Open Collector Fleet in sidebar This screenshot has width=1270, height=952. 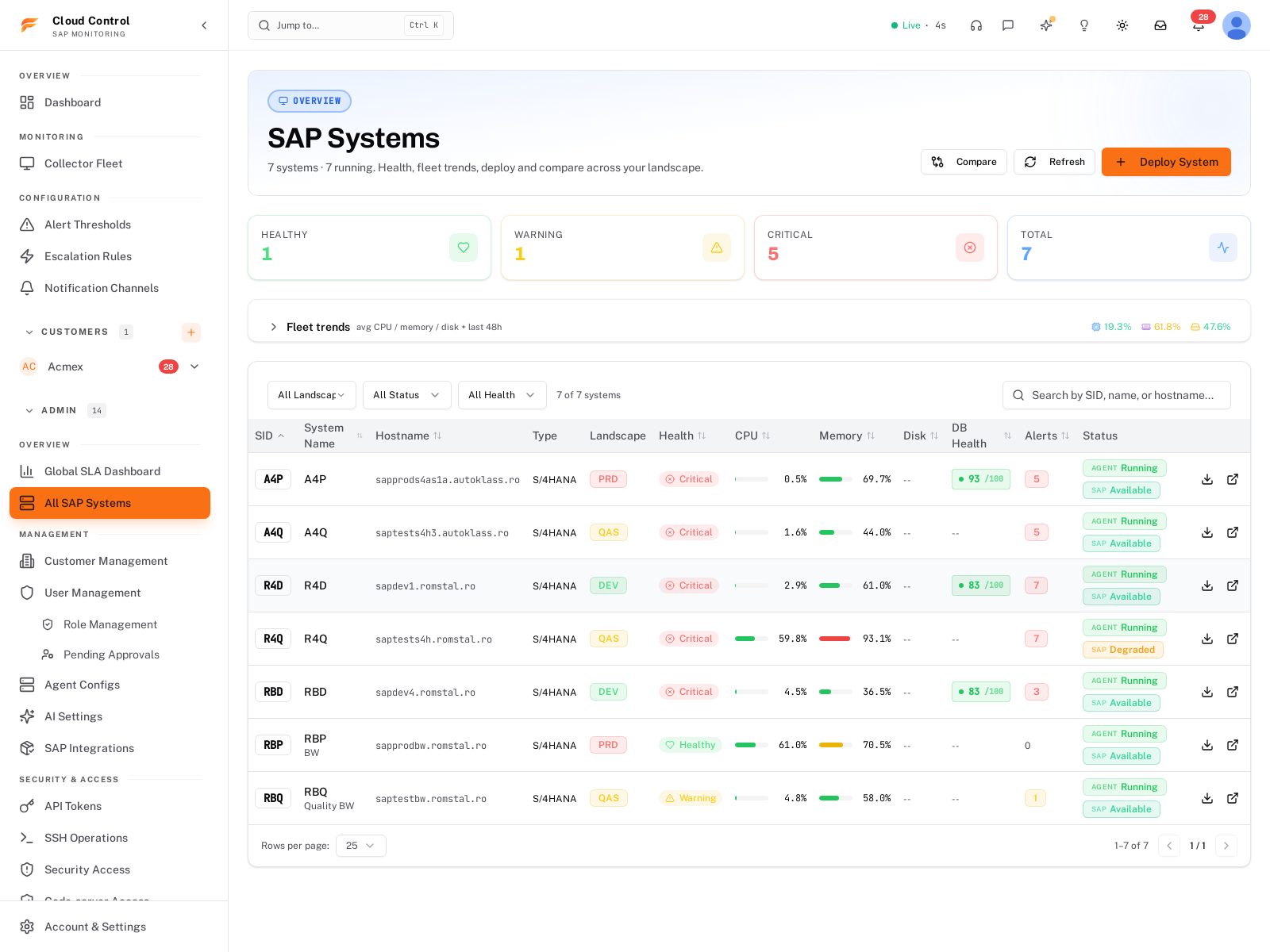[x=110, y=163]
